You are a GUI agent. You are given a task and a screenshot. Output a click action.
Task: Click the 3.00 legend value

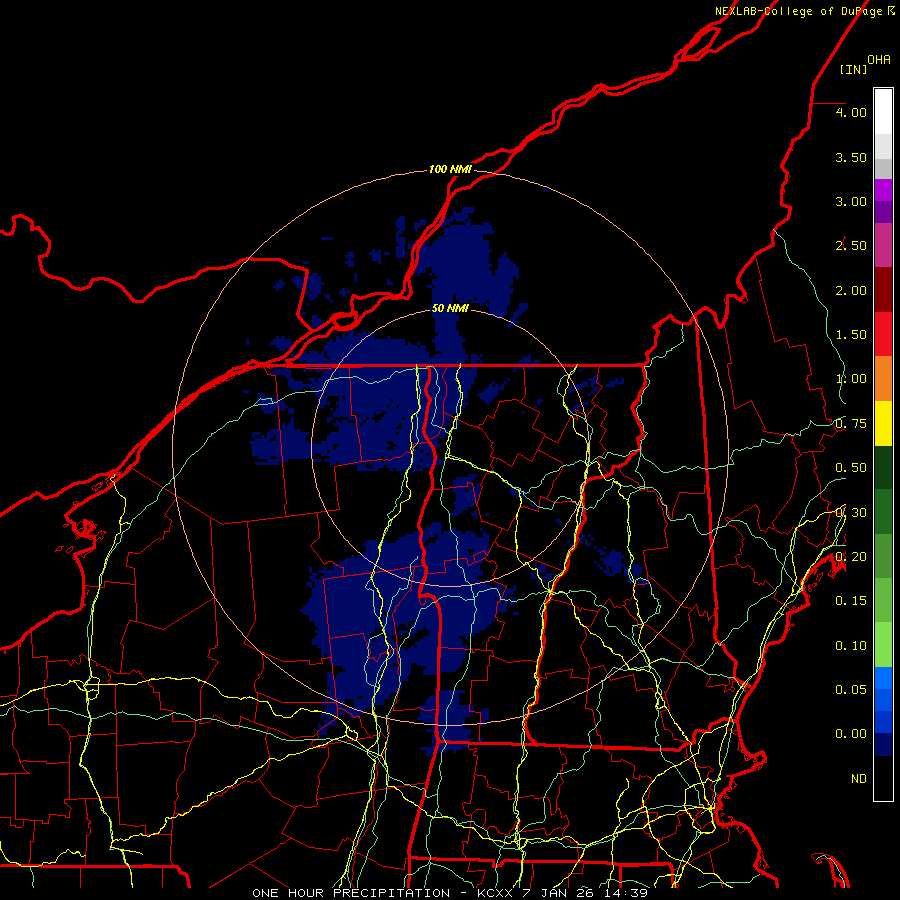click(x=851, y=201)
